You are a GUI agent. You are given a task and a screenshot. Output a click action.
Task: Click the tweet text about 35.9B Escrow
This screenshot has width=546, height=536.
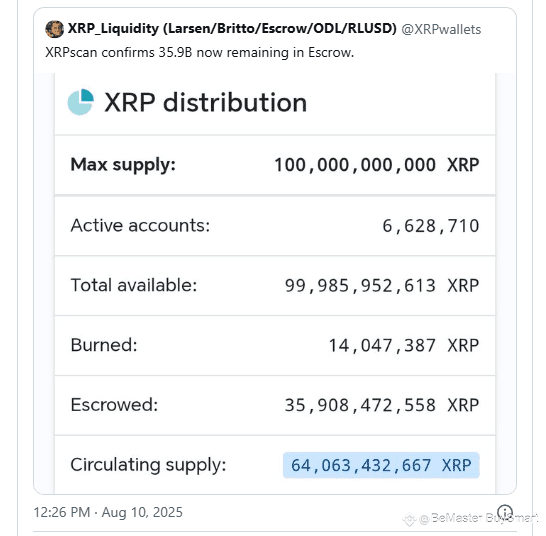click(x=200, y=53)
